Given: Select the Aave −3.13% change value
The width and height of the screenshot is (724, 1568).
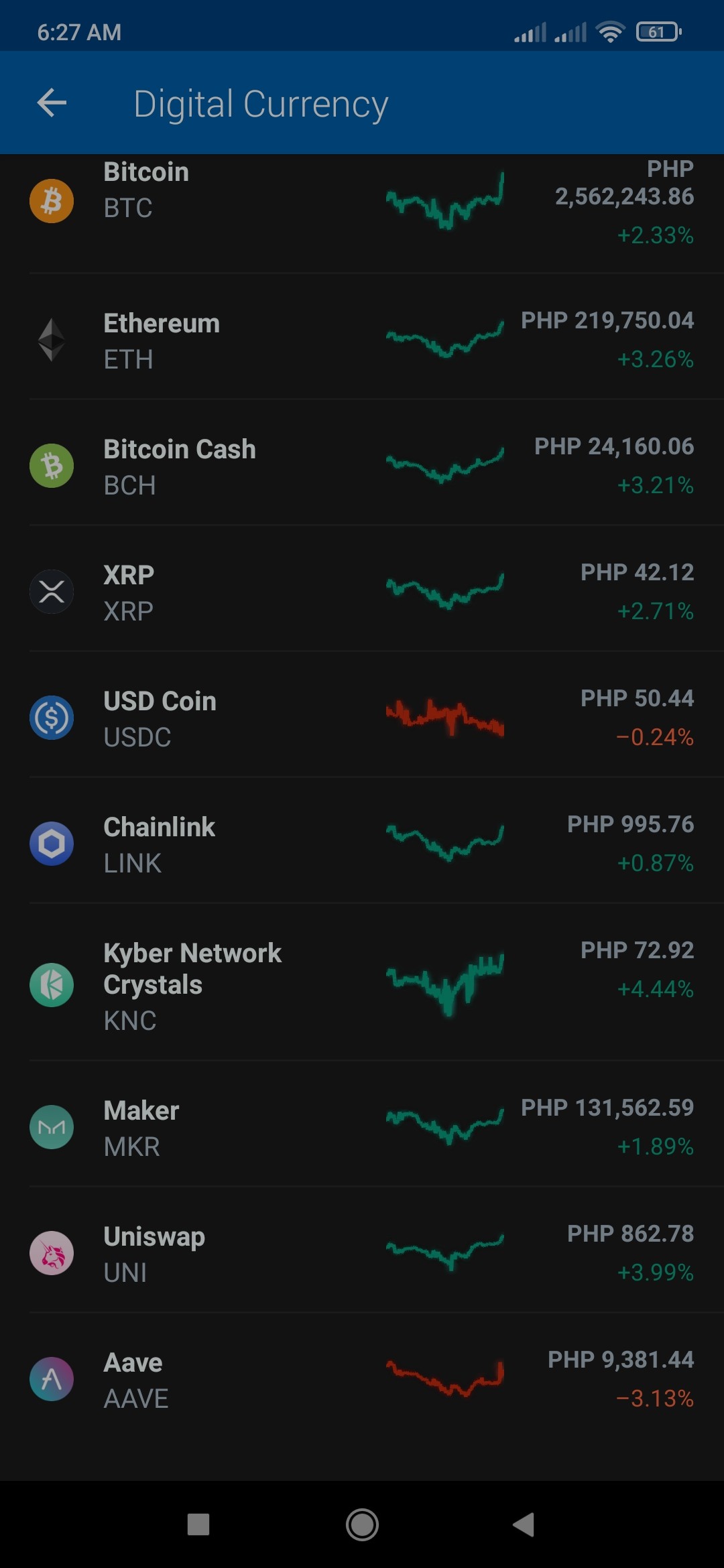Looking at the screenshot, I should pos(655,1398).
